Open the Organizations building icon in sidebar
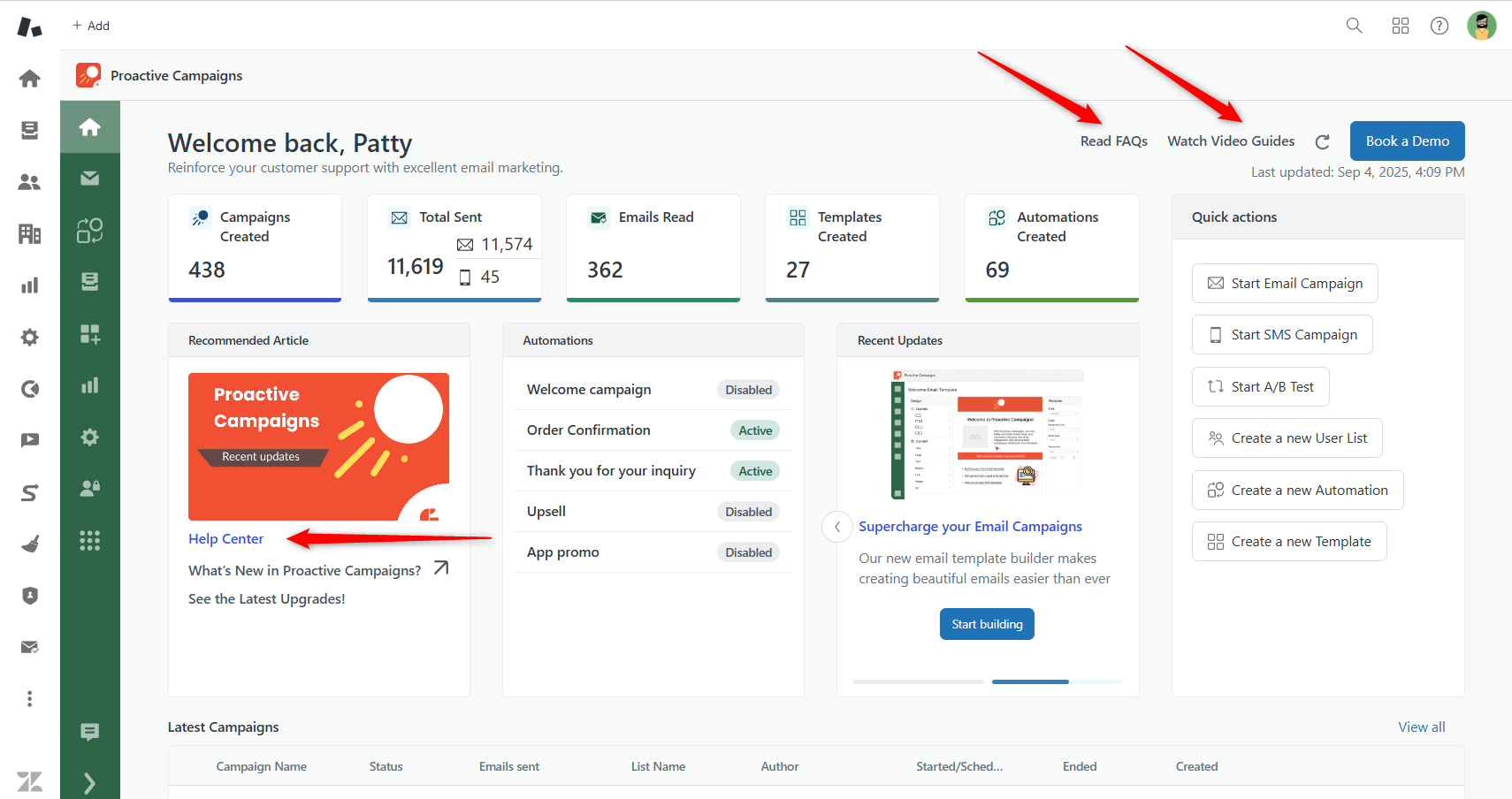1512x799 pixels. [x=30, y=233]
